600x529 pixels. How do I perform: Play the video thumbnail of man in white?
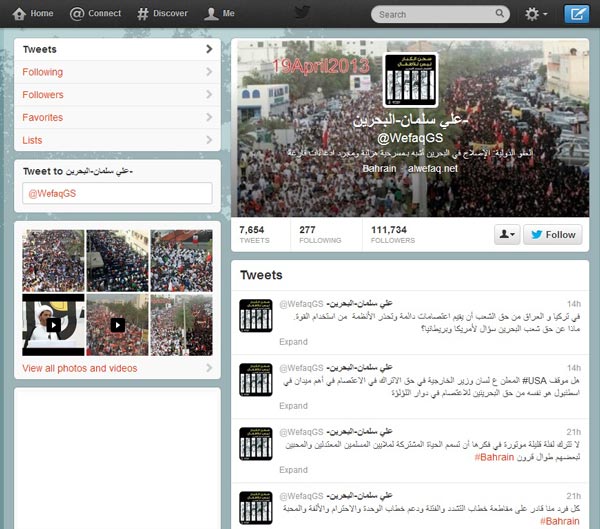pos(53,325)
